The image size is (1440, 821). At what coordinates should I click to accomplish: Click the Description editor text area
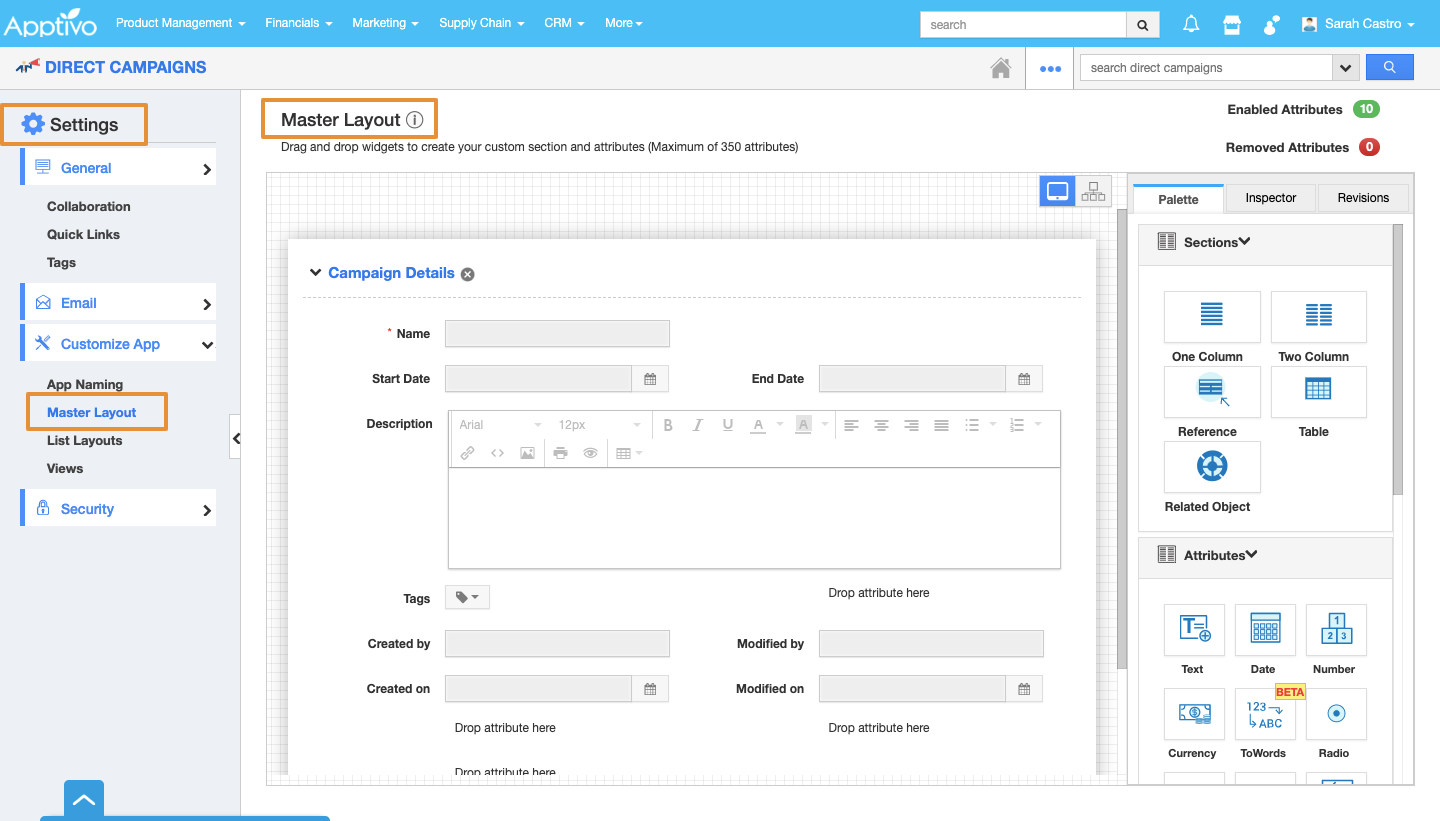click(x=754, y=518)
